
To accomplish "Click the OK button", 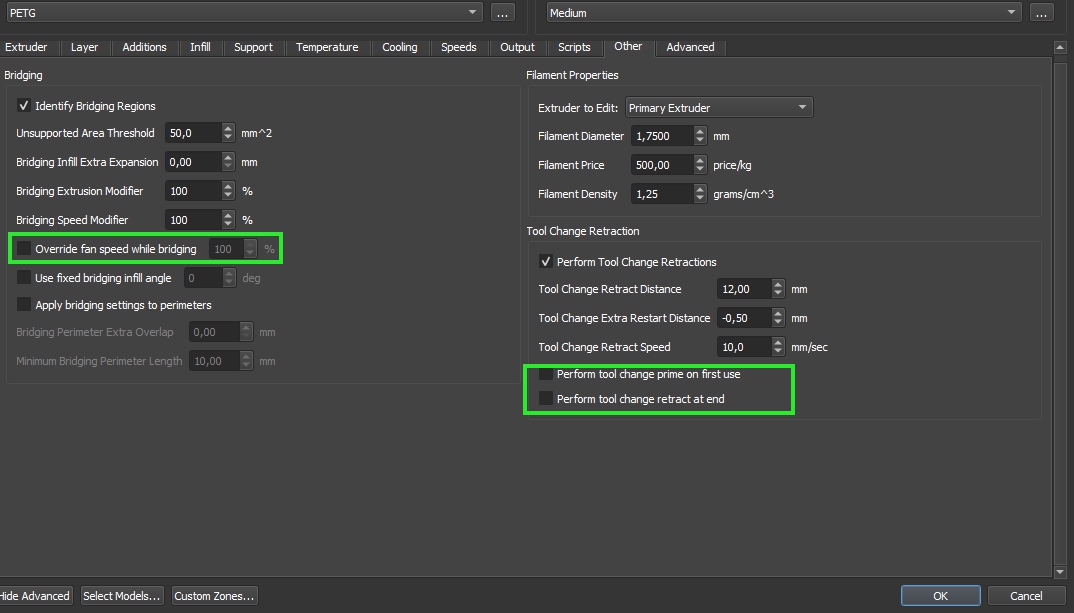I will [x=940, y=596].
